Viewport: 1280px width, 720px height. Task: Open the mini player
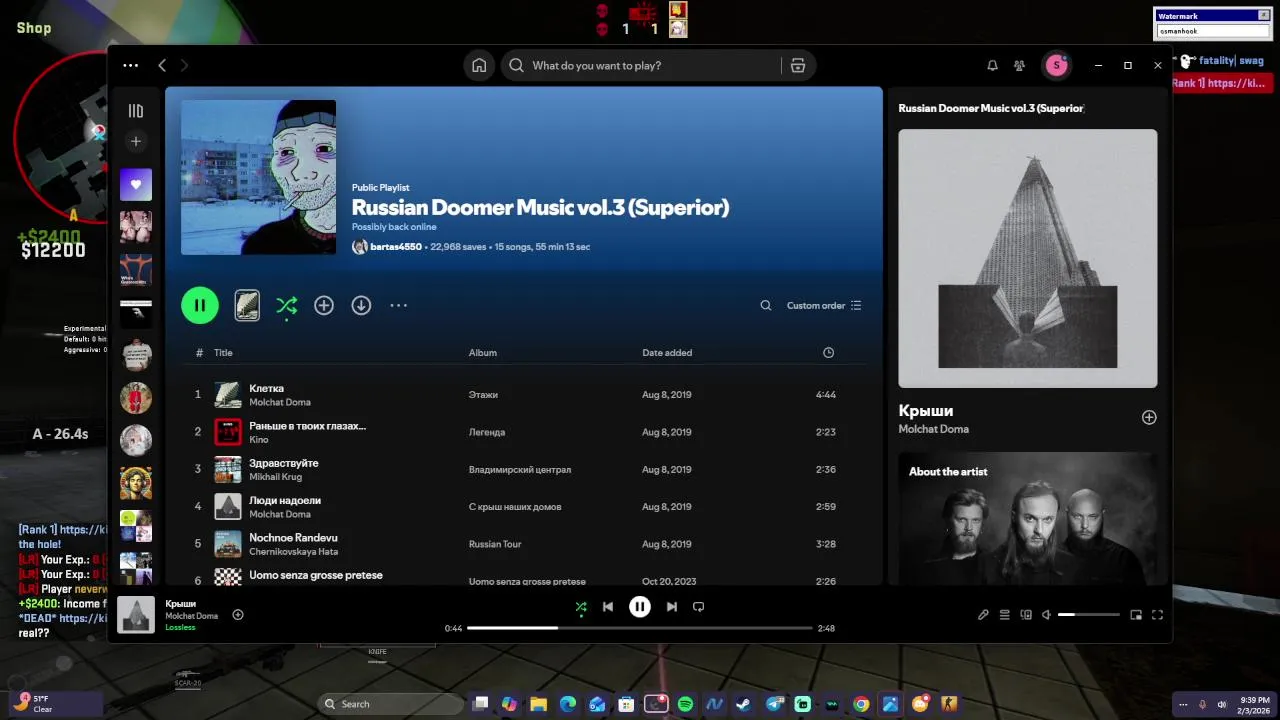pyautogui.click(x=1136, y=615)
